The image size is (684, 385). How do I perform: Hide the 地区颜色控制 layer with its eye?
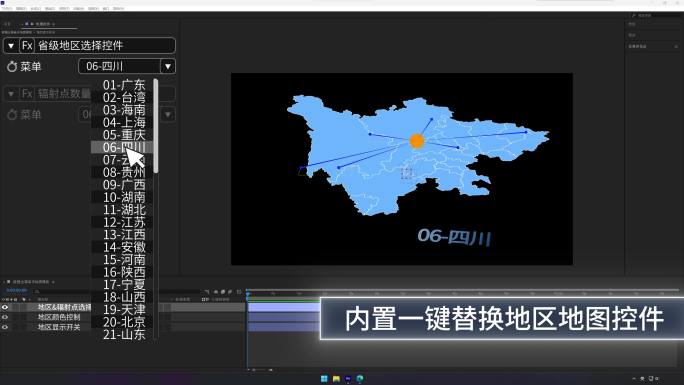(x=5, y=317)
